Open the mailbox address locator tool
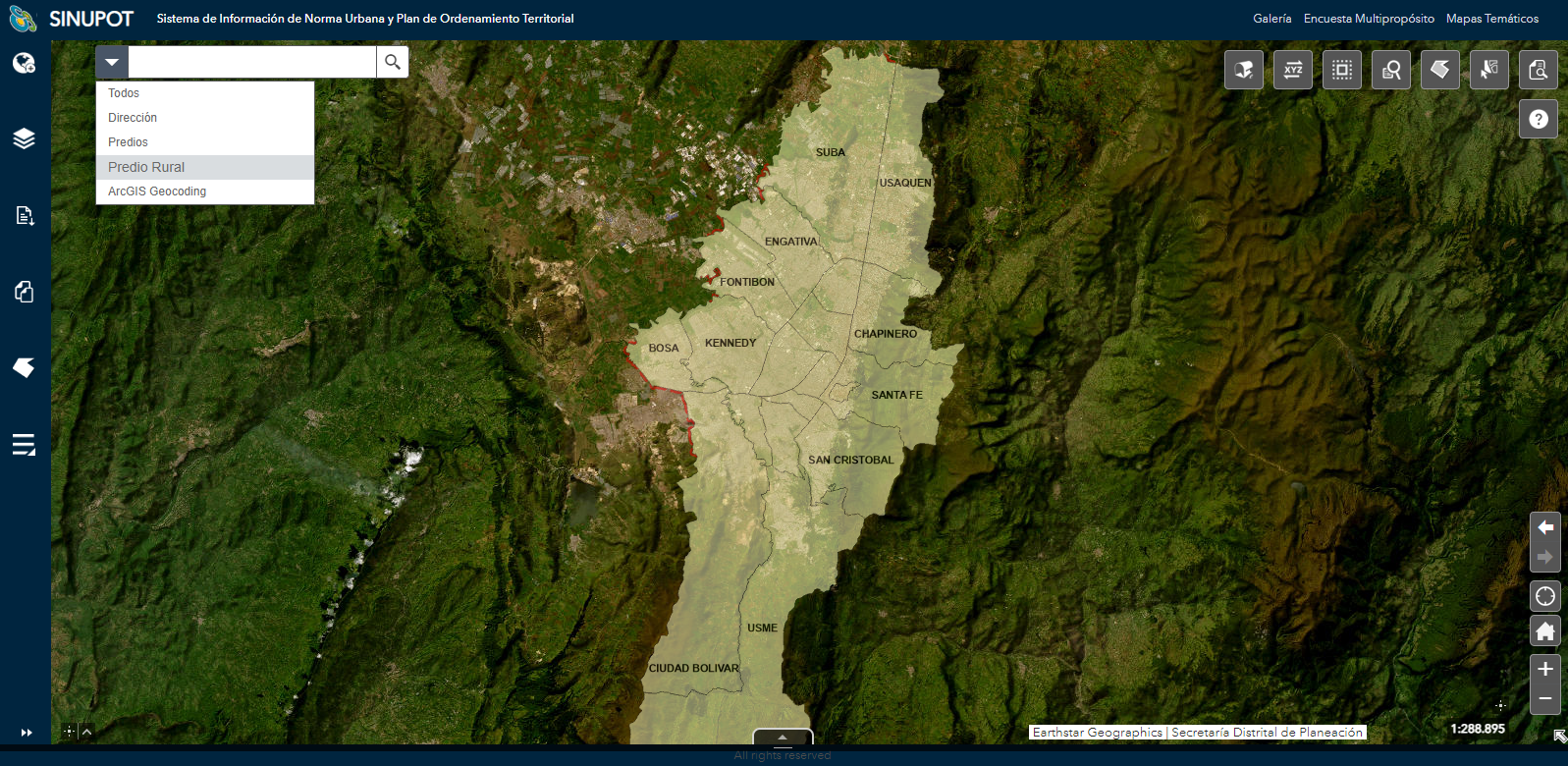This screenshot has height=766, width=1568. (1244, 70)
